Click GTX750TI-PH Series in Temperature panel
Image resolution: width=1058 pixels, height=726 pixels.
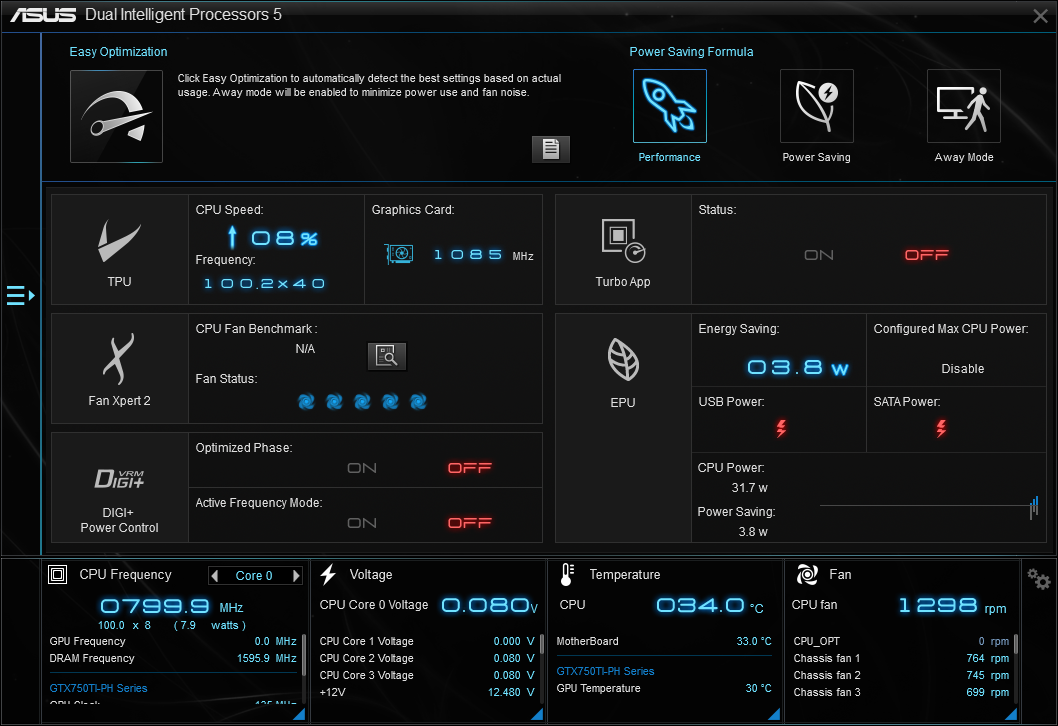click(605, 671)
